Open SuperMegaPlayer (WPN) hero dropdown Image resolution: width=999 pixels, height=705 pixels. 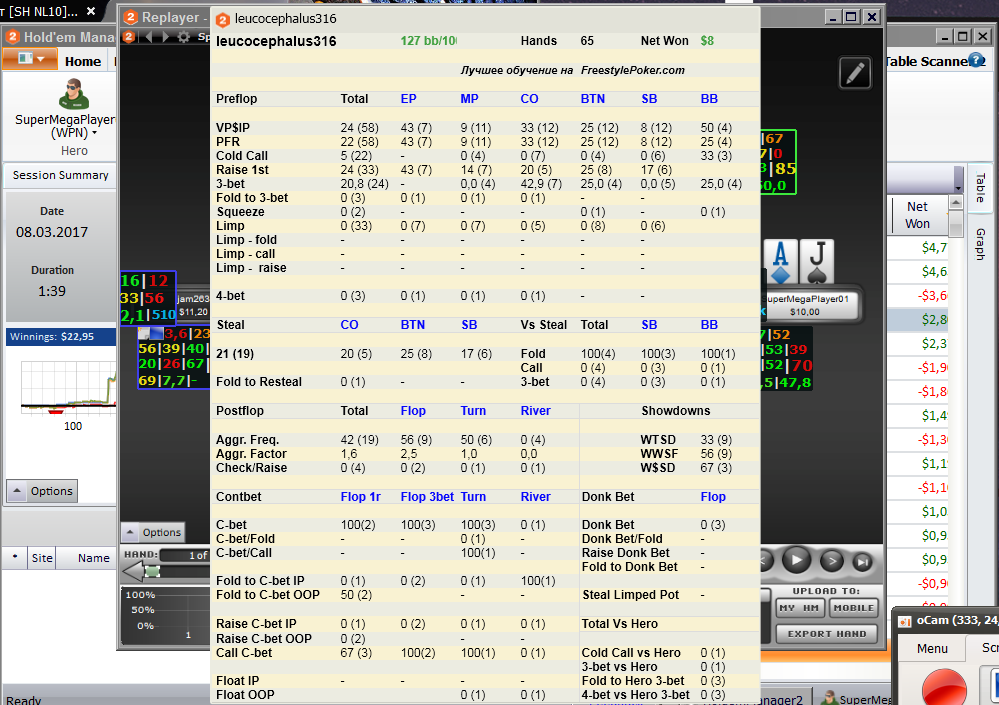tap(94, 133)
